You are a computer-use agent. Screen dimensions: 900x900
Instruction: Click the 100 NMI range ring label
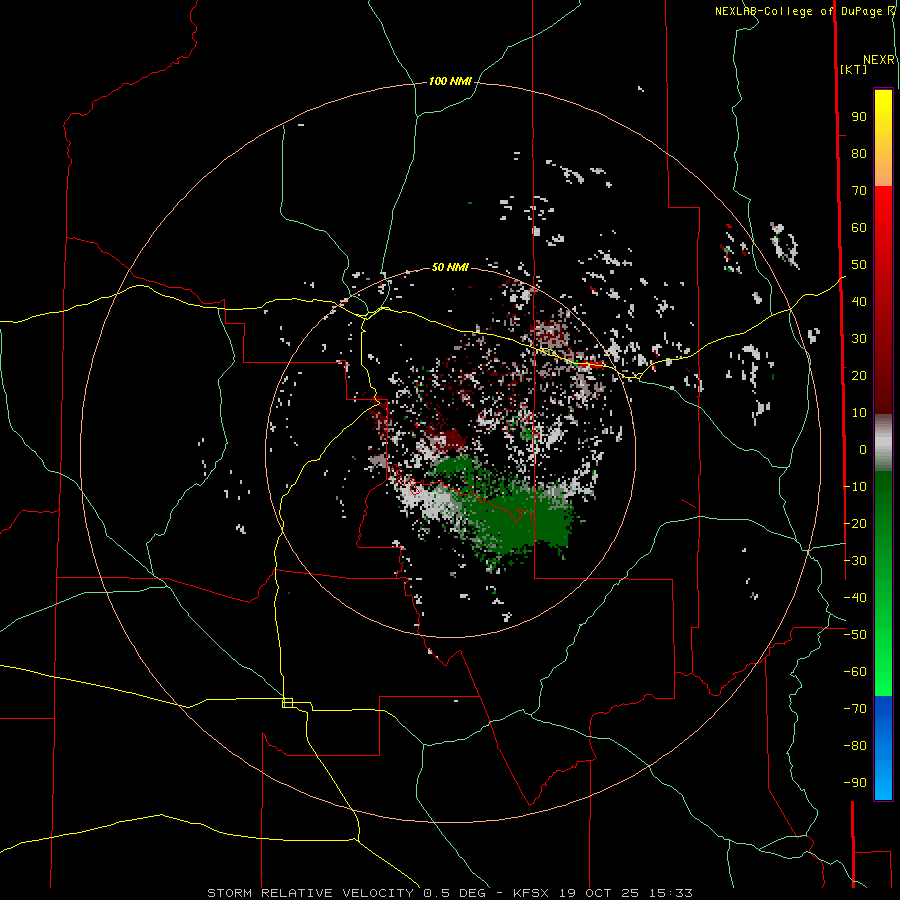(x=450, y=81)
